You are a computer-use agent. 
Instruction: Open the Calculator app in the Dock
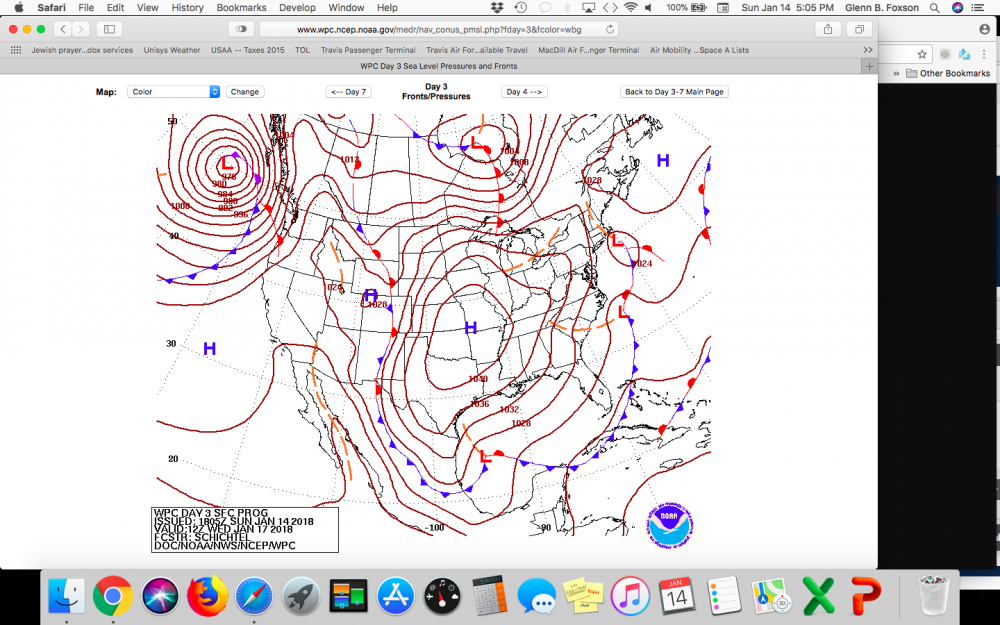click(x=490, y=597)
